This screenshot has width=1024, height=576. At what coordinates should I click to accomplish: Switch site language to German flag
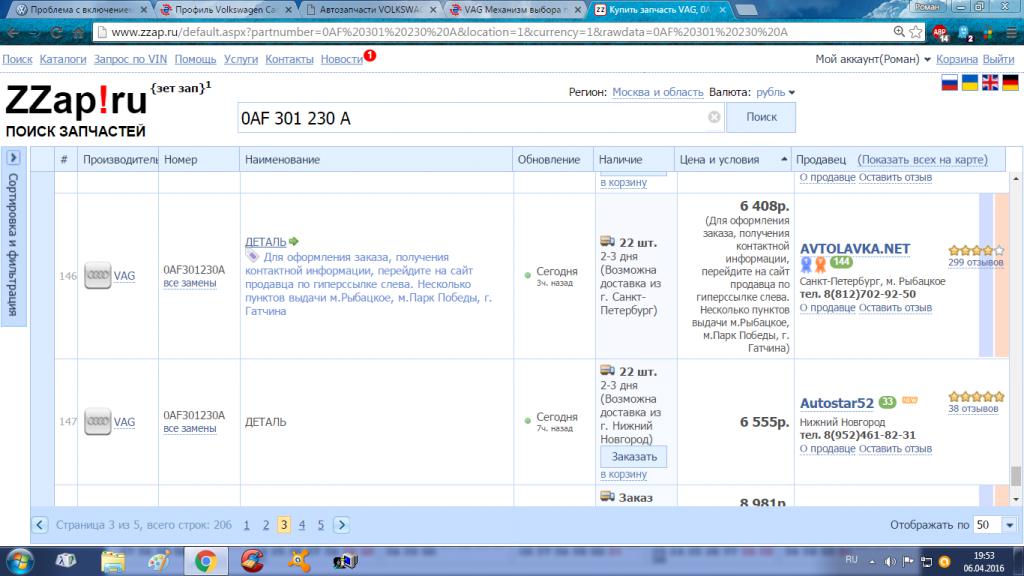(1010, 83)
